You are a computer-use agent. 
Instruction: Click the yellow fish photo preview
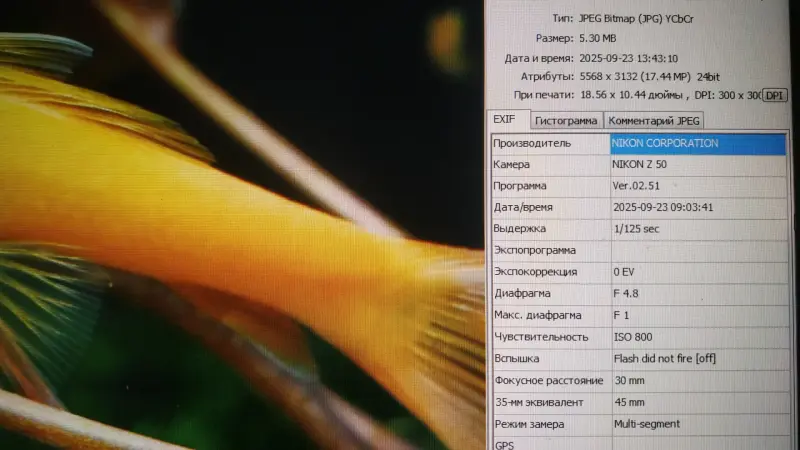coord(242,225)
